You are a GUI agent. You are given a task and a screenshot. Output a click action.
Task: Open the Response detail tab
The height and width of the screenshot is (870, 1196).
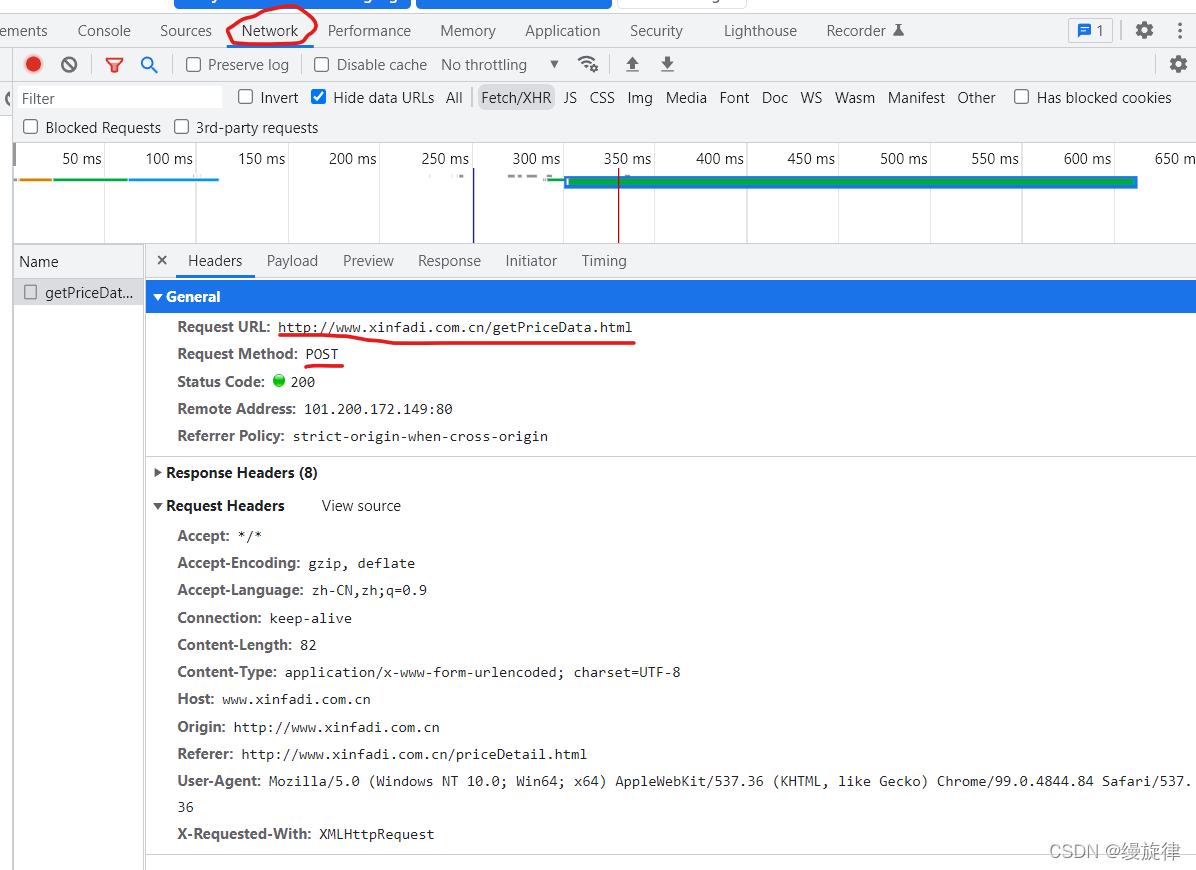[x=449, y=261]
